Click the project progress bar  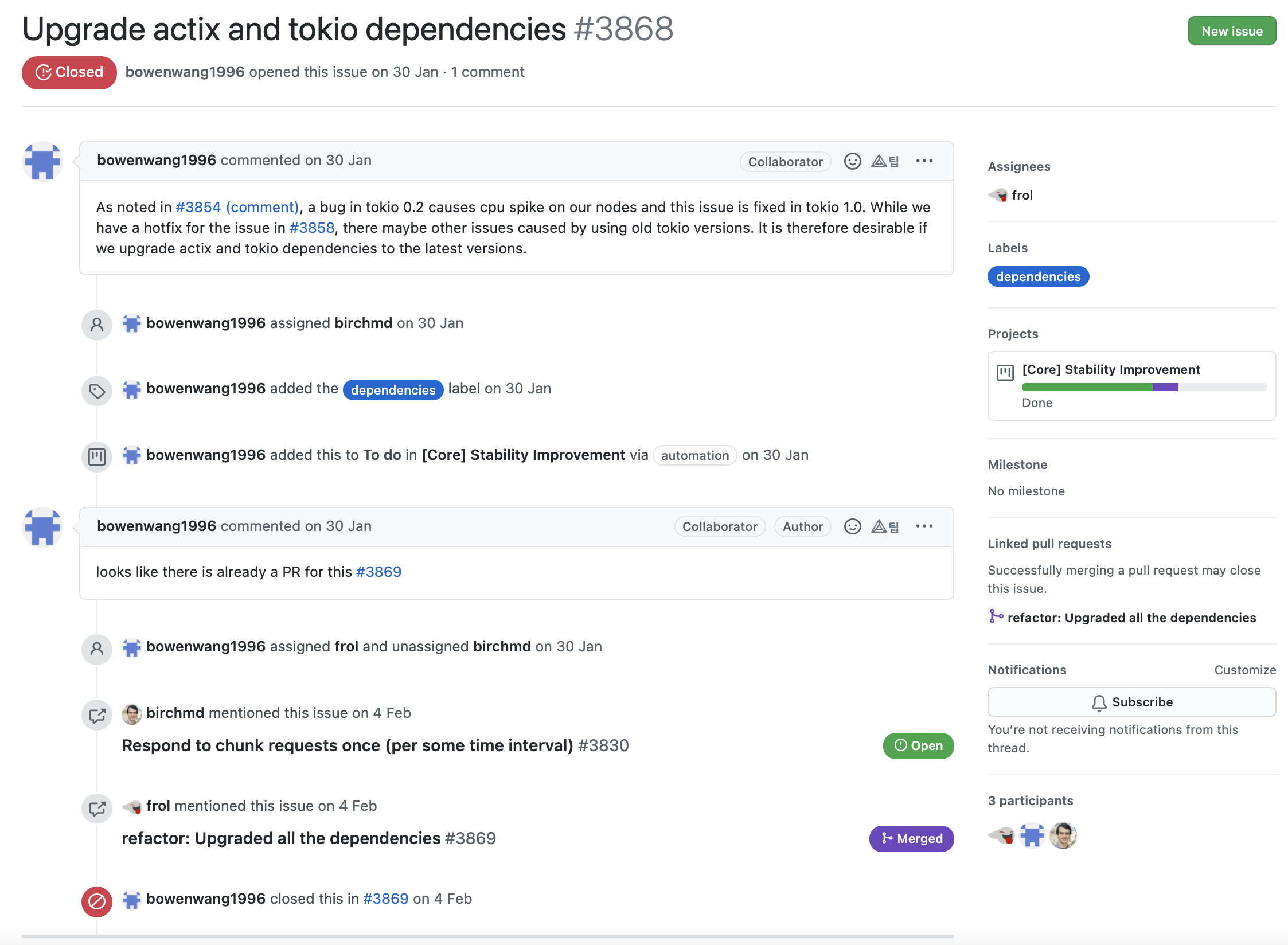(1143, 387)
